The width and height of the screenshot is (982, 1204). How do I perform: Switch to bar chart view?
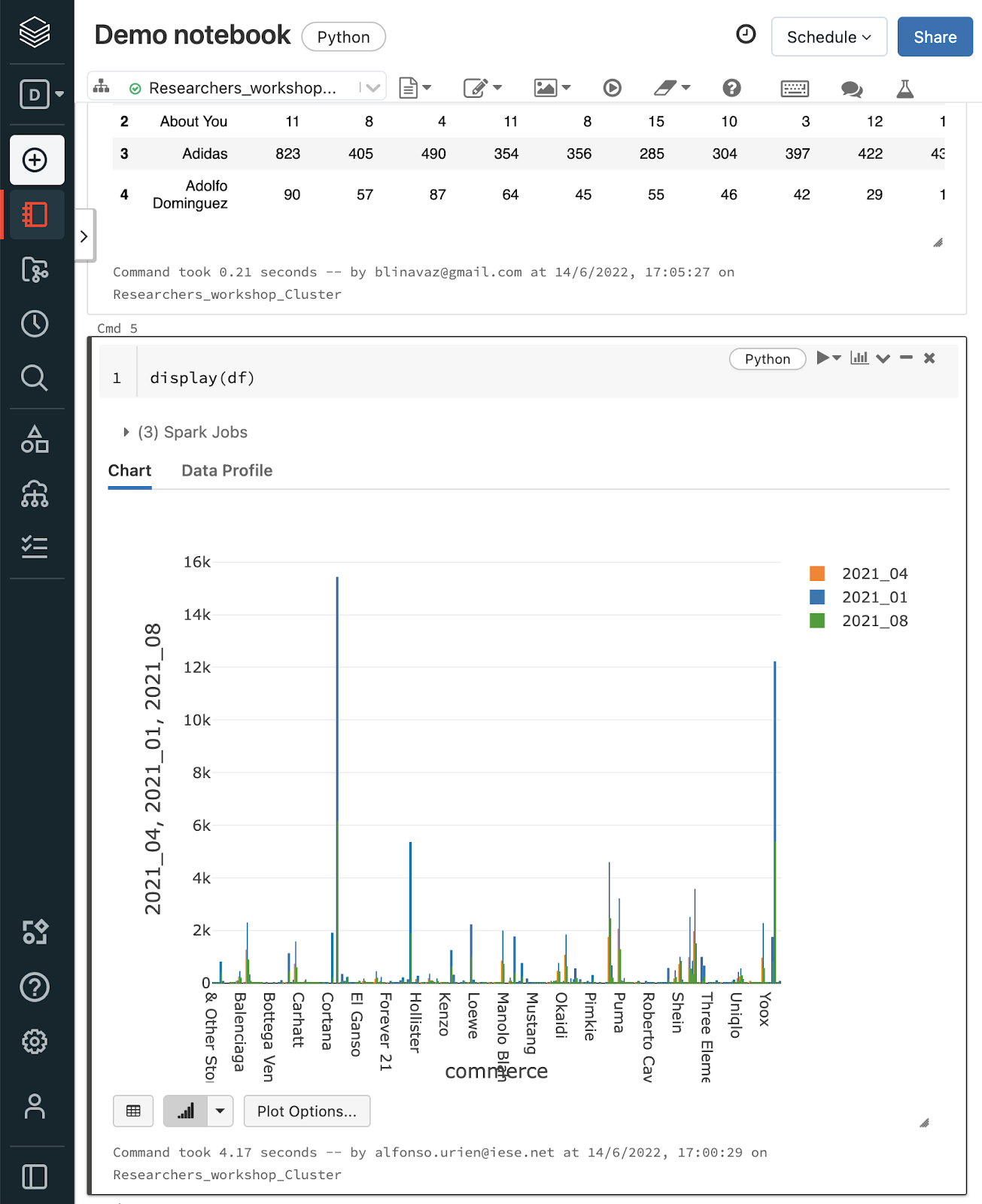185,1111
